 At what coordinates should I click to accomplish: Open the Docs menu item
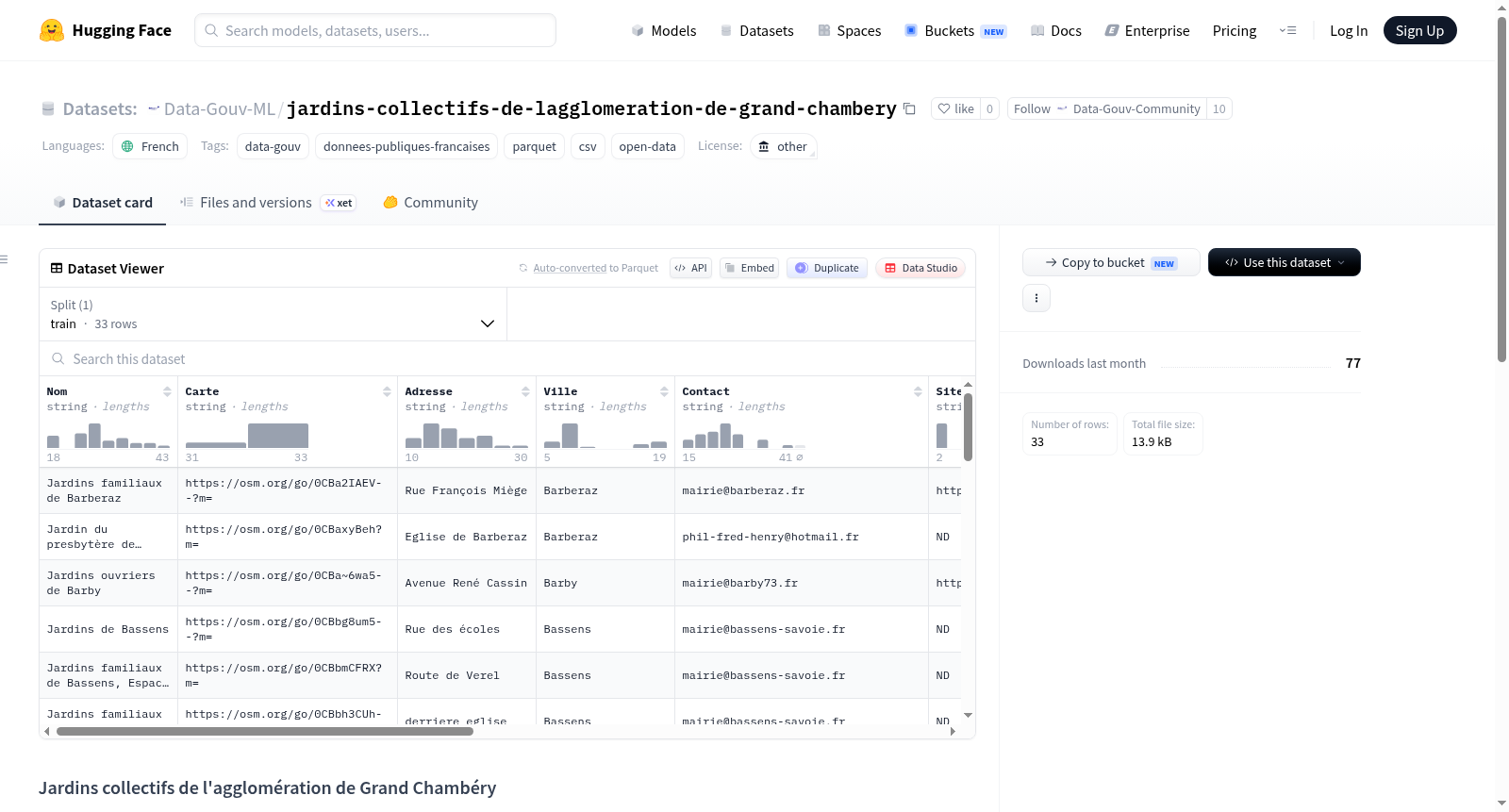coord(1055,30)
